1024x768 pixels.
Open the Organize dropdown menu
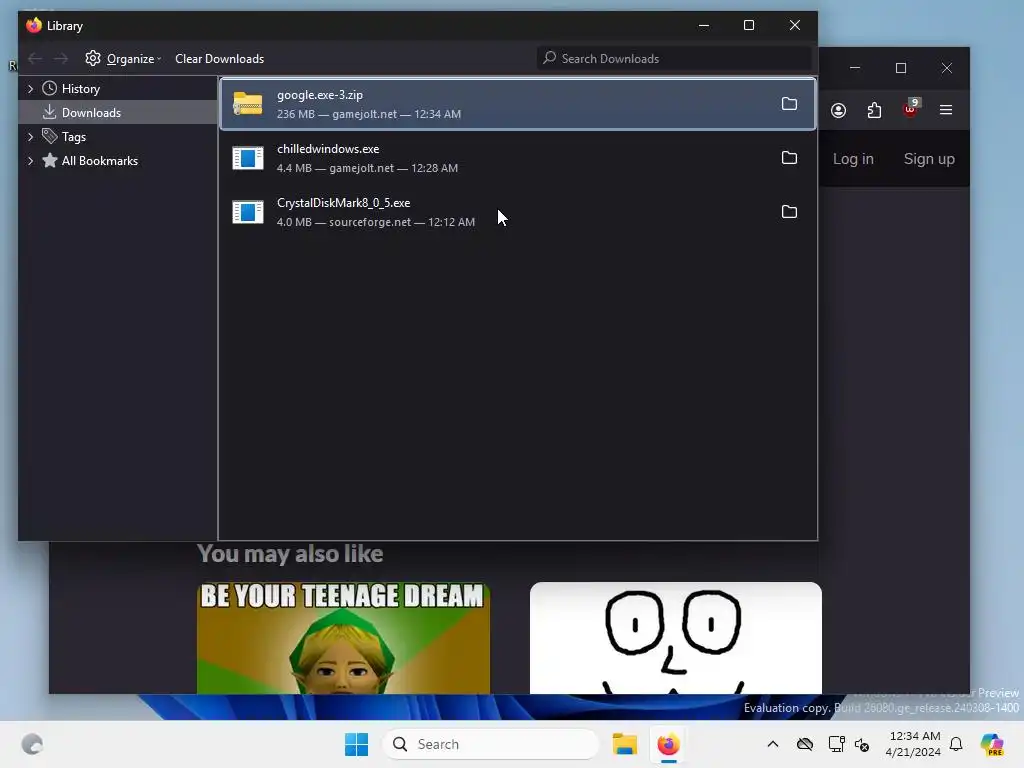pos(123,59)
